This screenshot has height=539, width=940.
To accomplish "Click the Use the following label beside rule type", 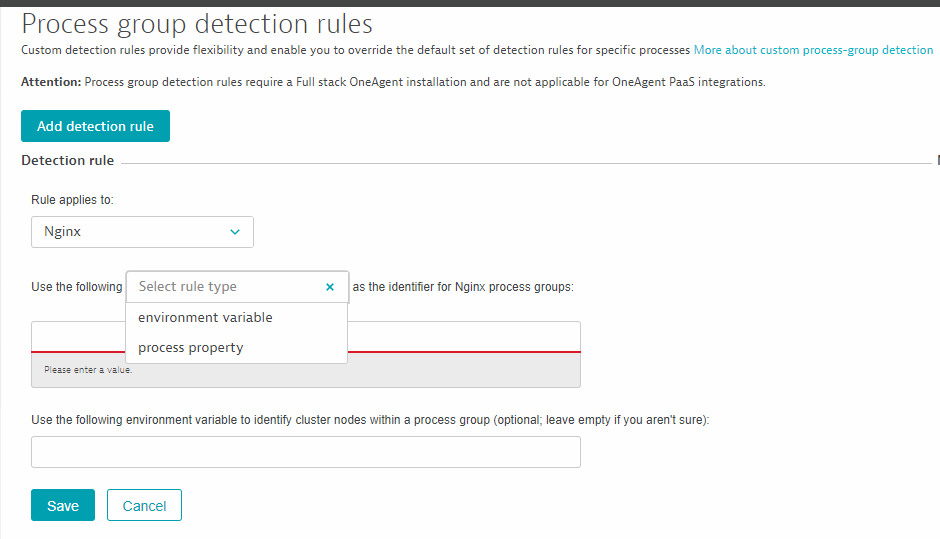I will 76,287.
